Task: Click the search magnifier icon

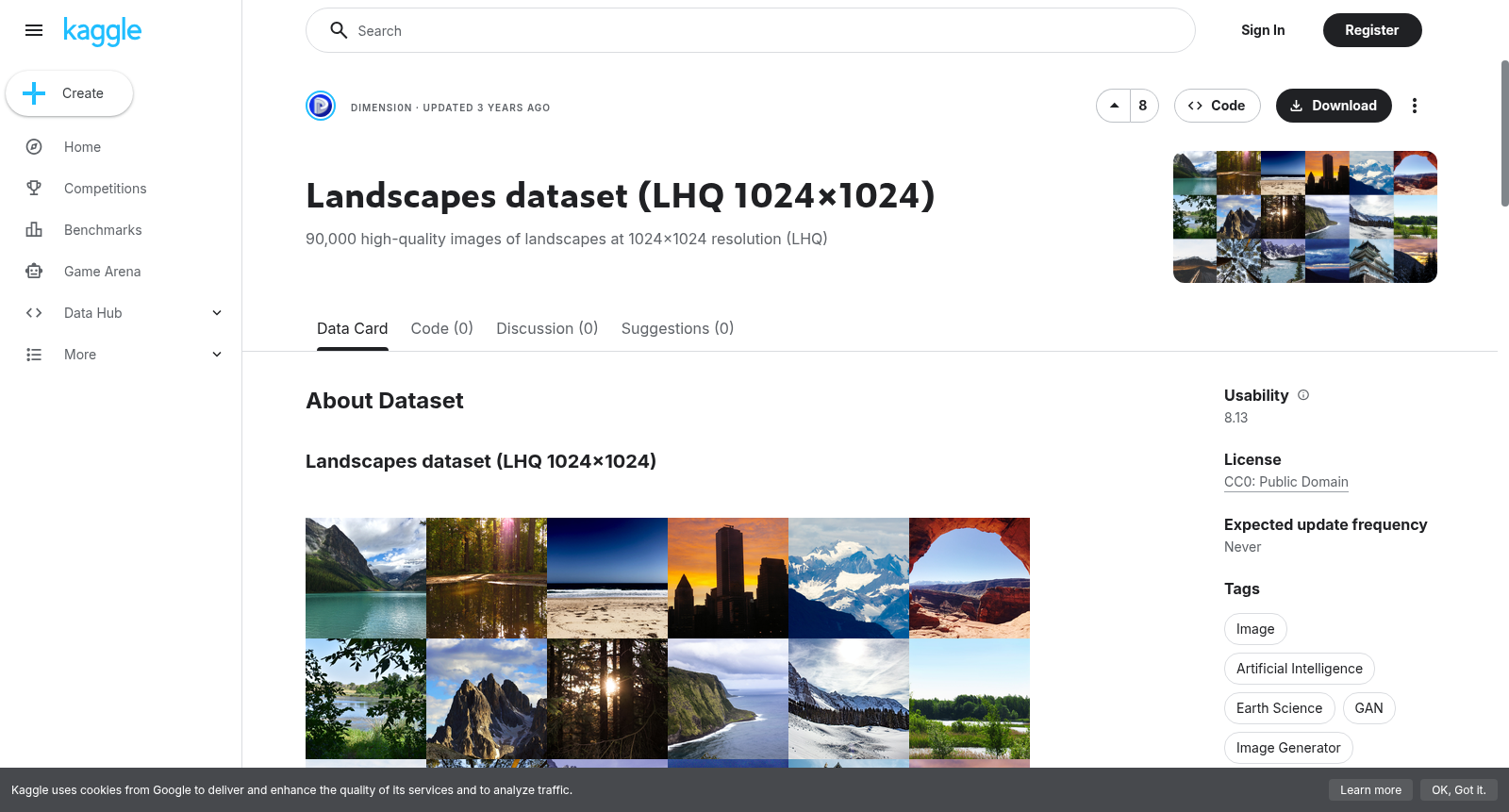Action: [x=339, y=30]
